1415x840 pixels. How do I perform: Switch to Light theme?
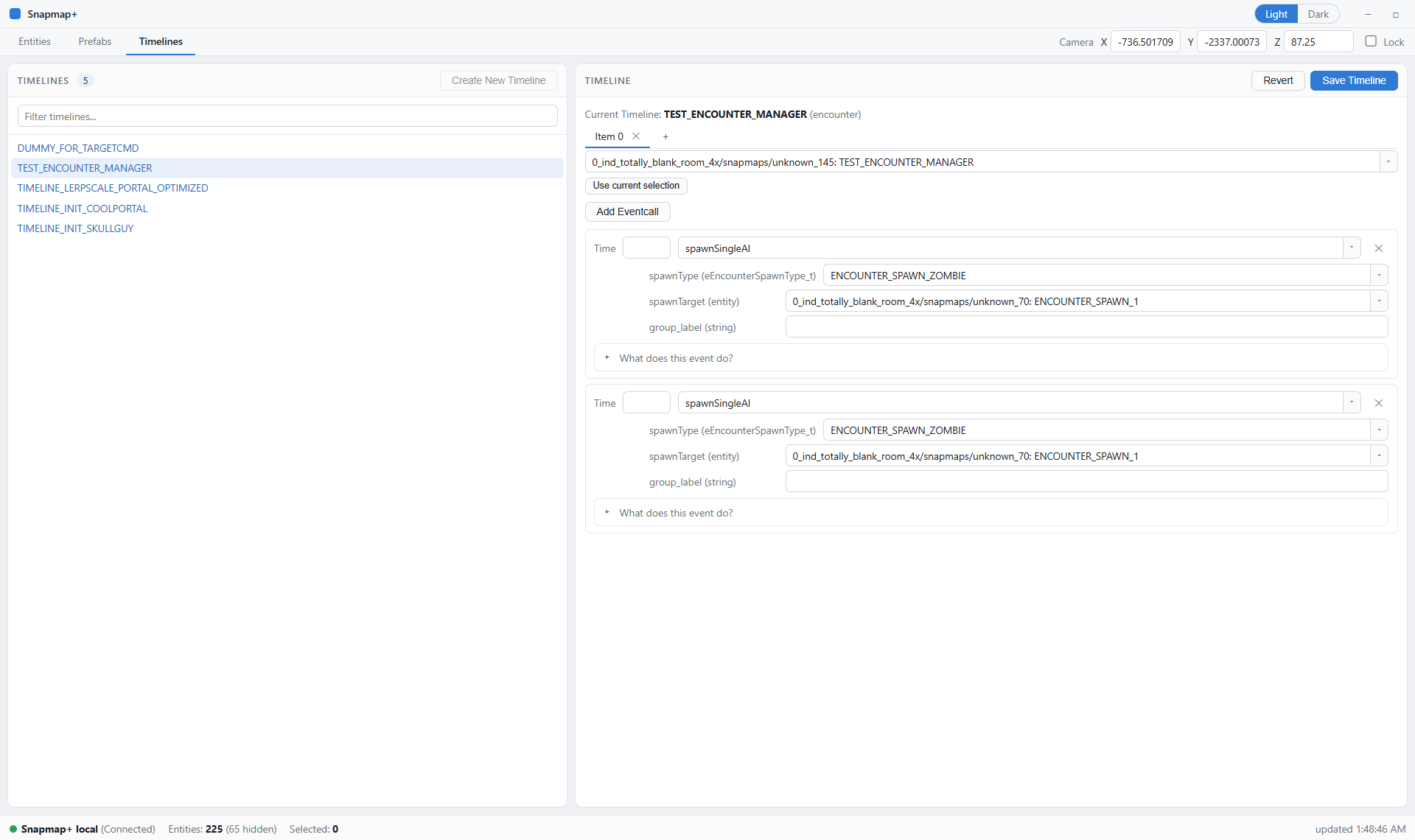1276,14
